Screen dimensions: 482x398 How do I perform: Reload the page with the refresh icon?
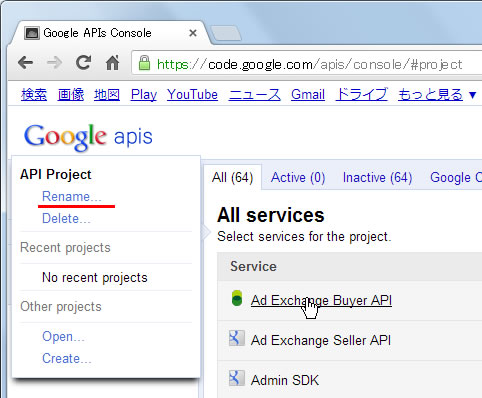tap(83, 62)
